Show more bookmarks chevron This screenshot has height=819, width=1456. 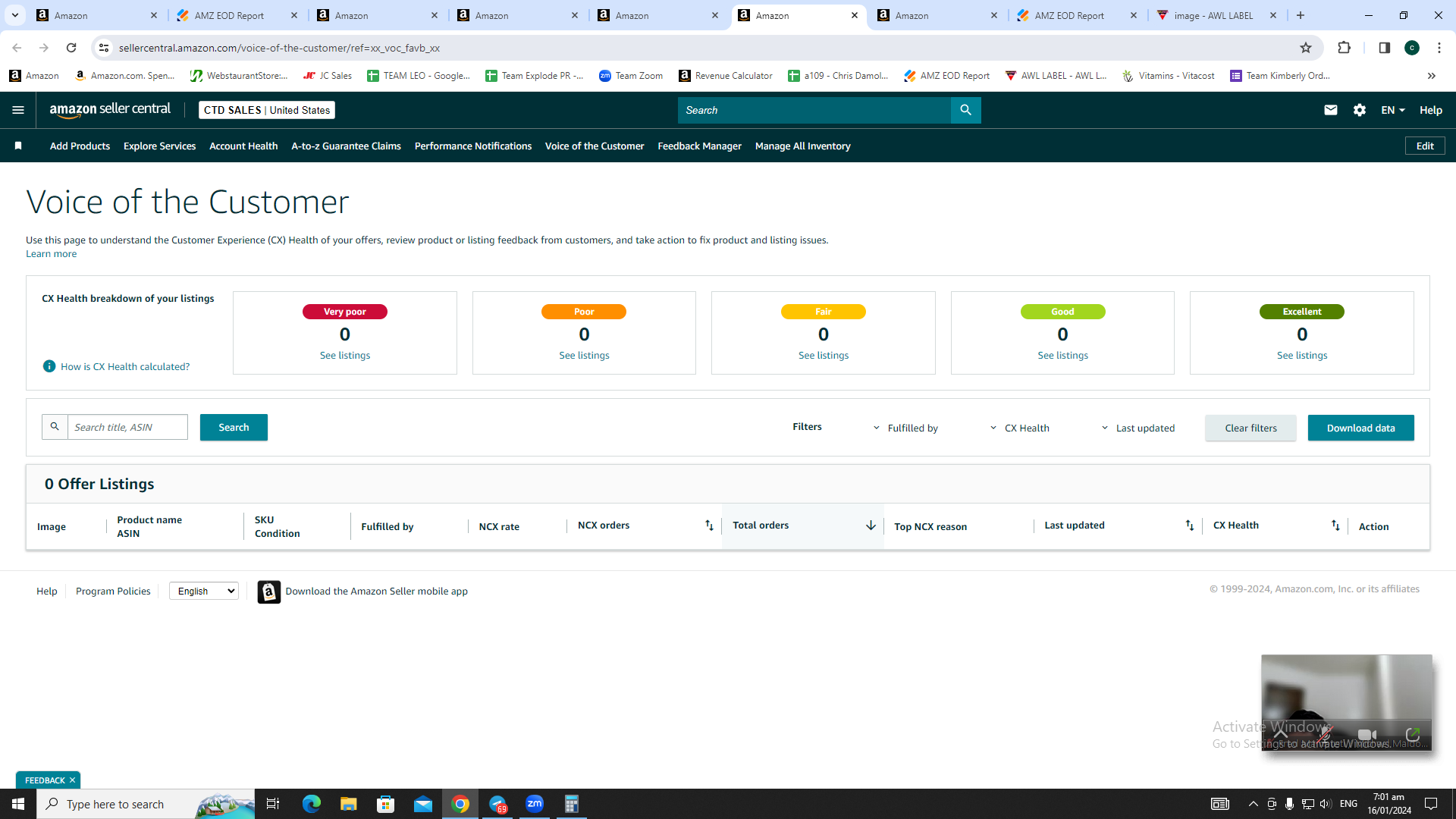click(x=1432, y=76)
